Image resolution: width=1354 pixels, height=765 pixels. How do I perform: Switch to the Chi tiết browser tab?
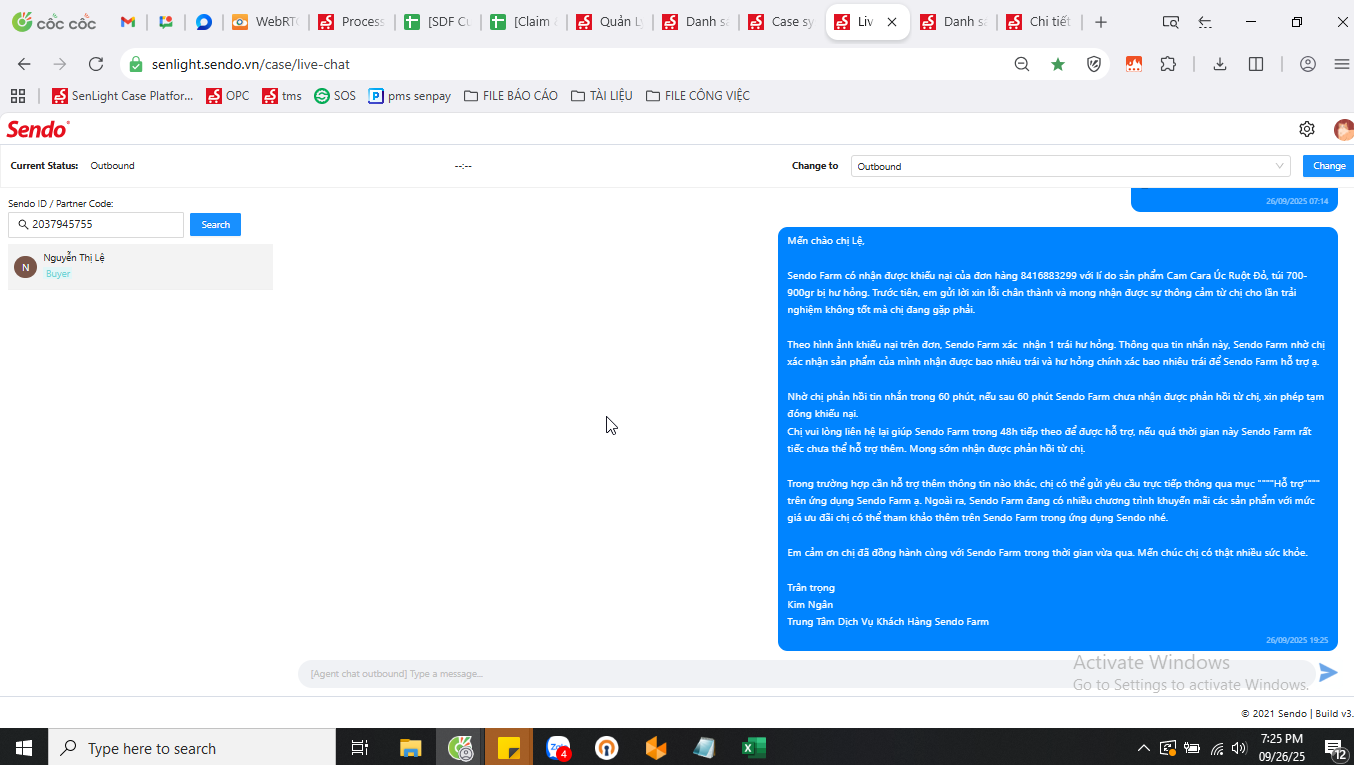(x=1039, y=22)
